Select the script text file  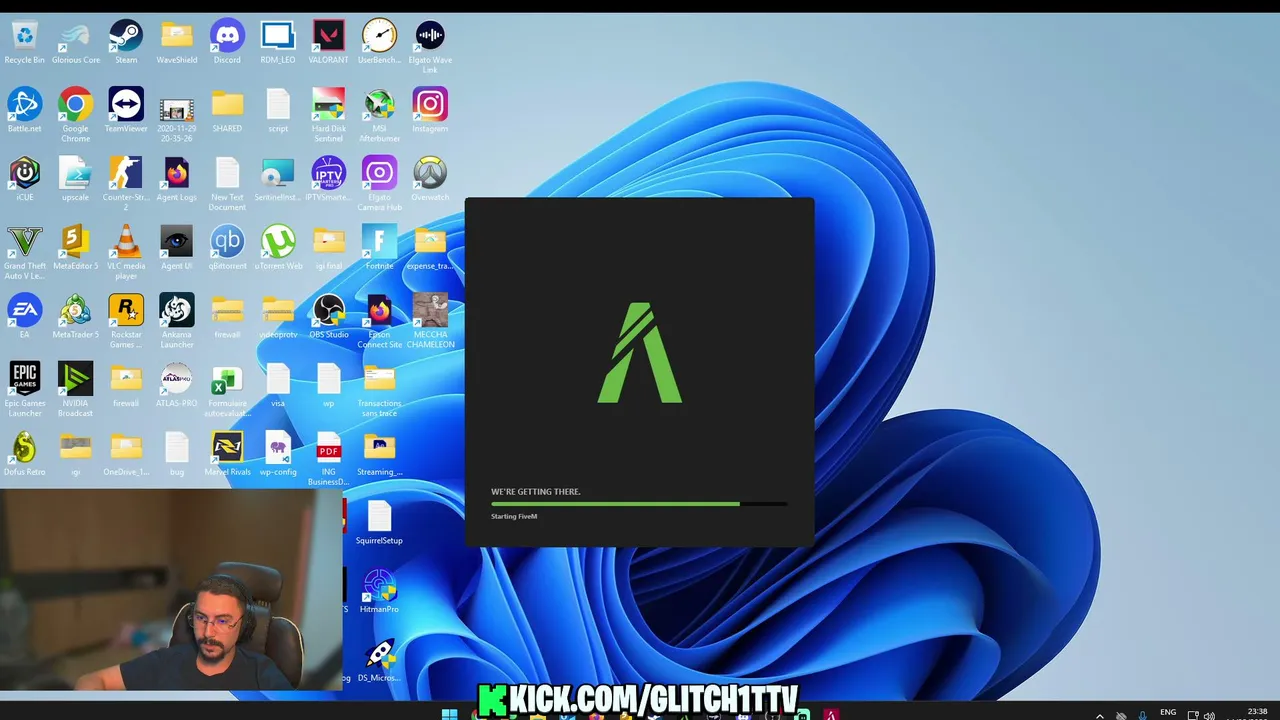278,104
